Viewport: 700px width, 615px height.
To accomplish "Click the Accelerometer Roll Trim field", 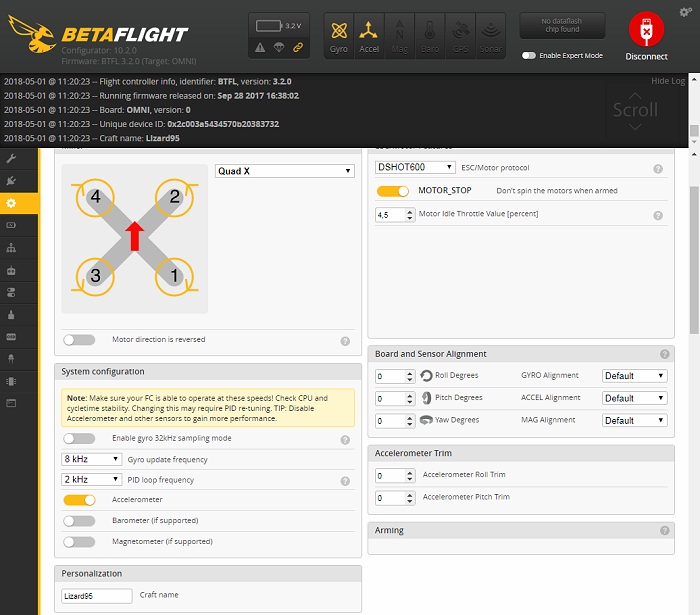I will pyautogui.click(x=395, y=476).
